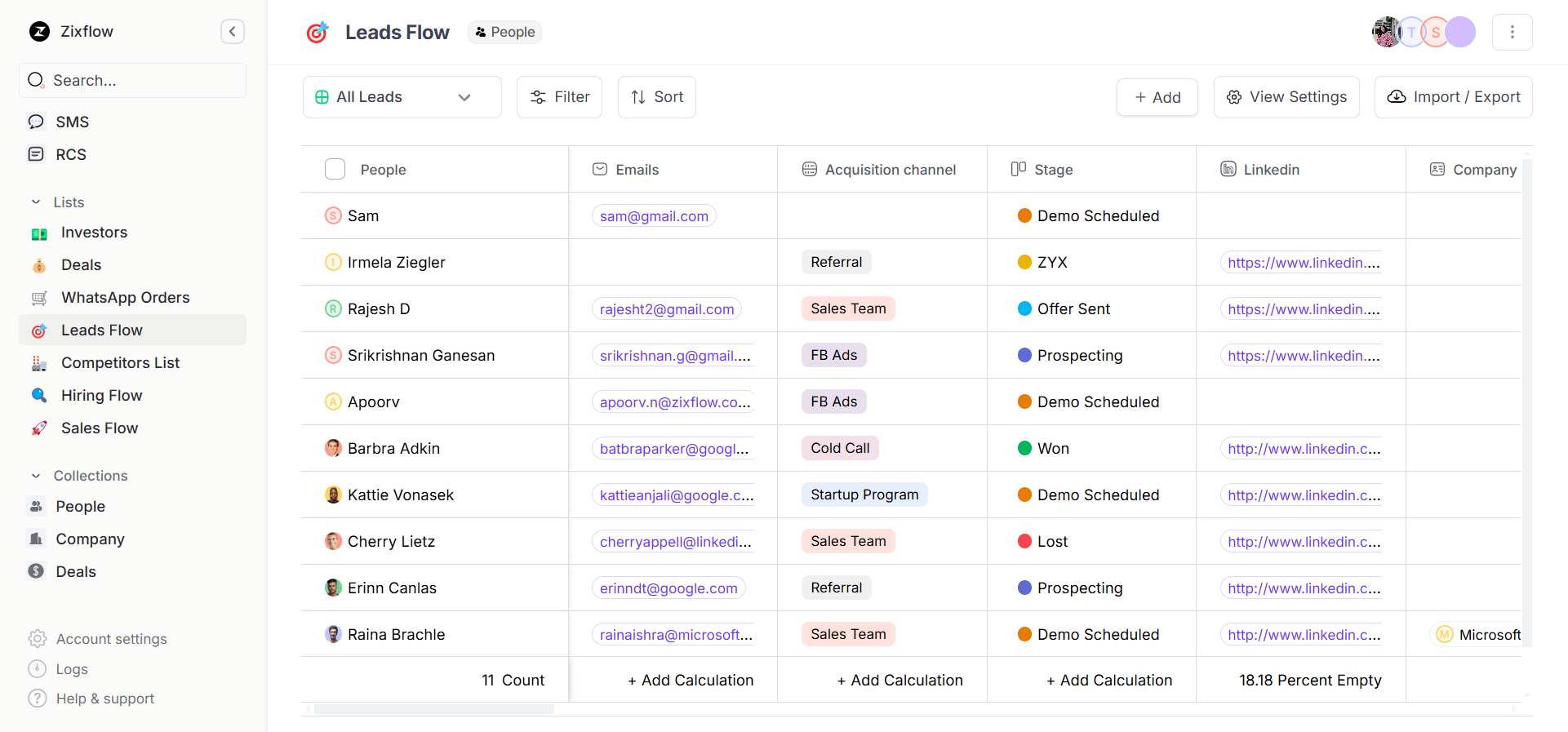Image resolution: width=1568 pixels, height=732 pixels.
Task: Click the People tag next to title
Action: coord(504,32)
